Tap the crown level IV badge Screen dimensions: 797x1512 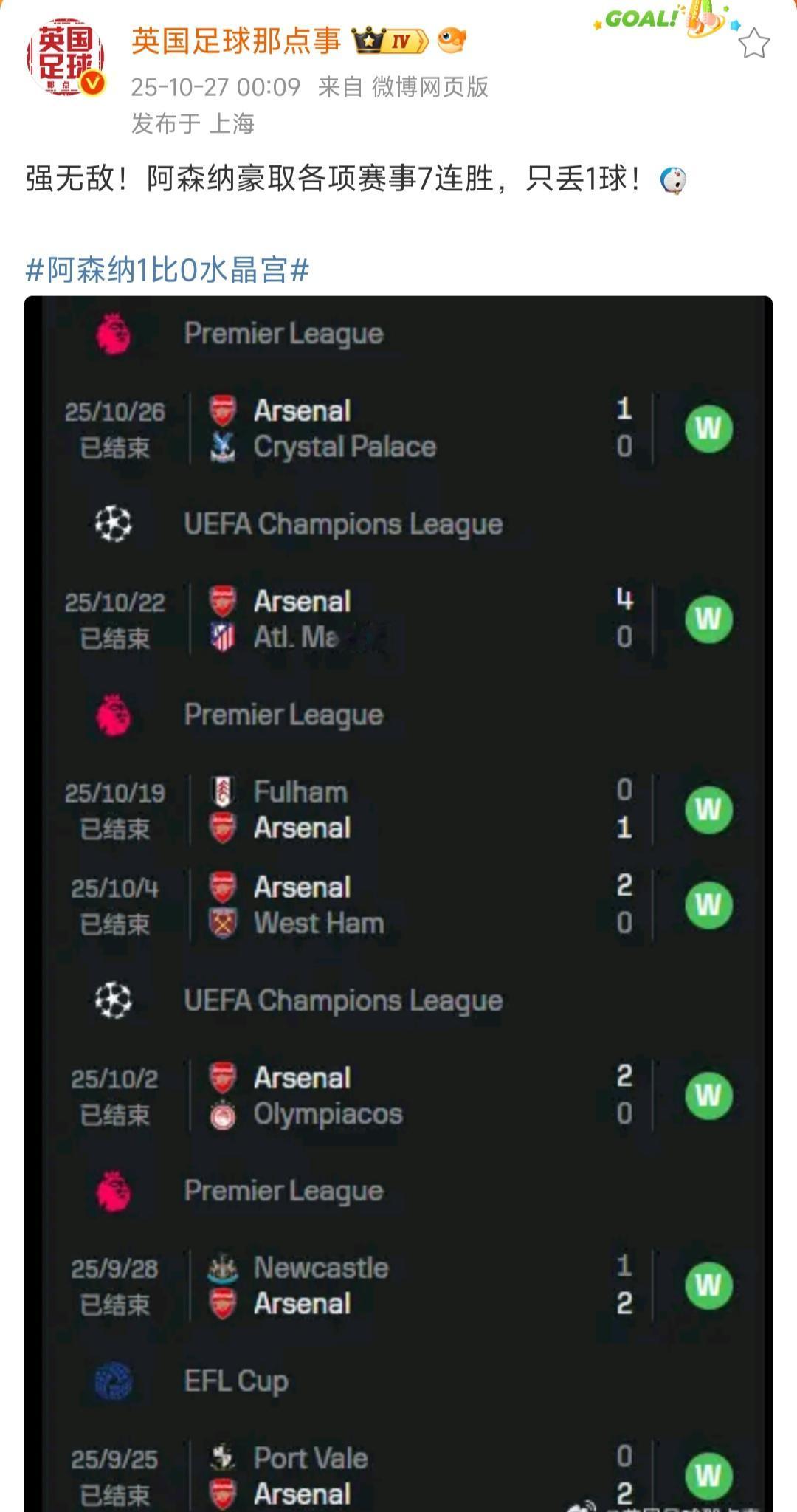click(390, 41)
